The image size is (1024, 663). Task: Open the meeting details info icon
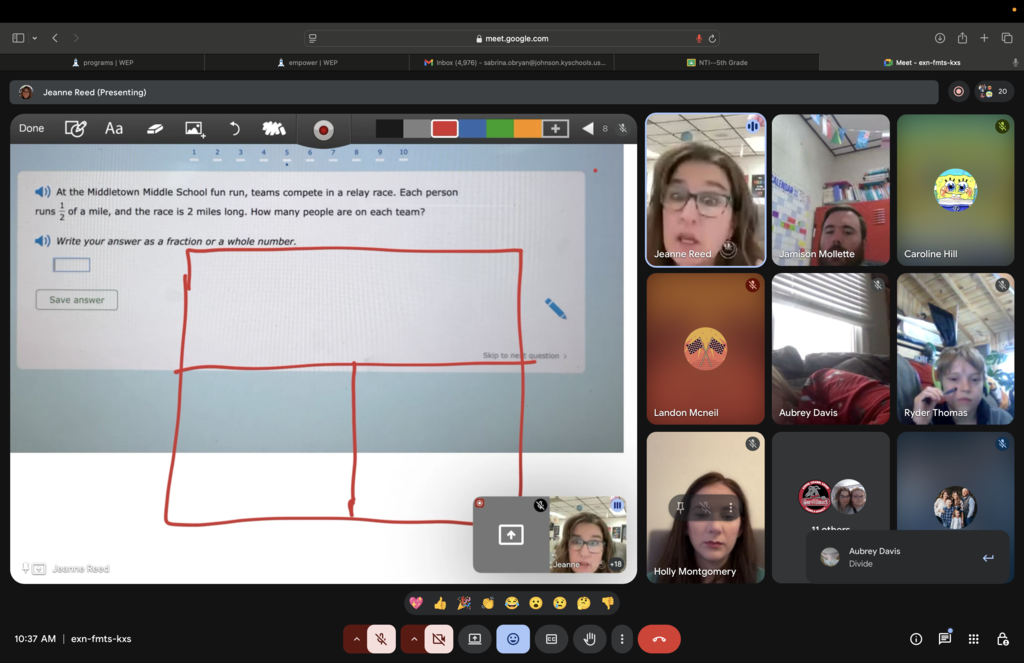[x=915, y=639]
